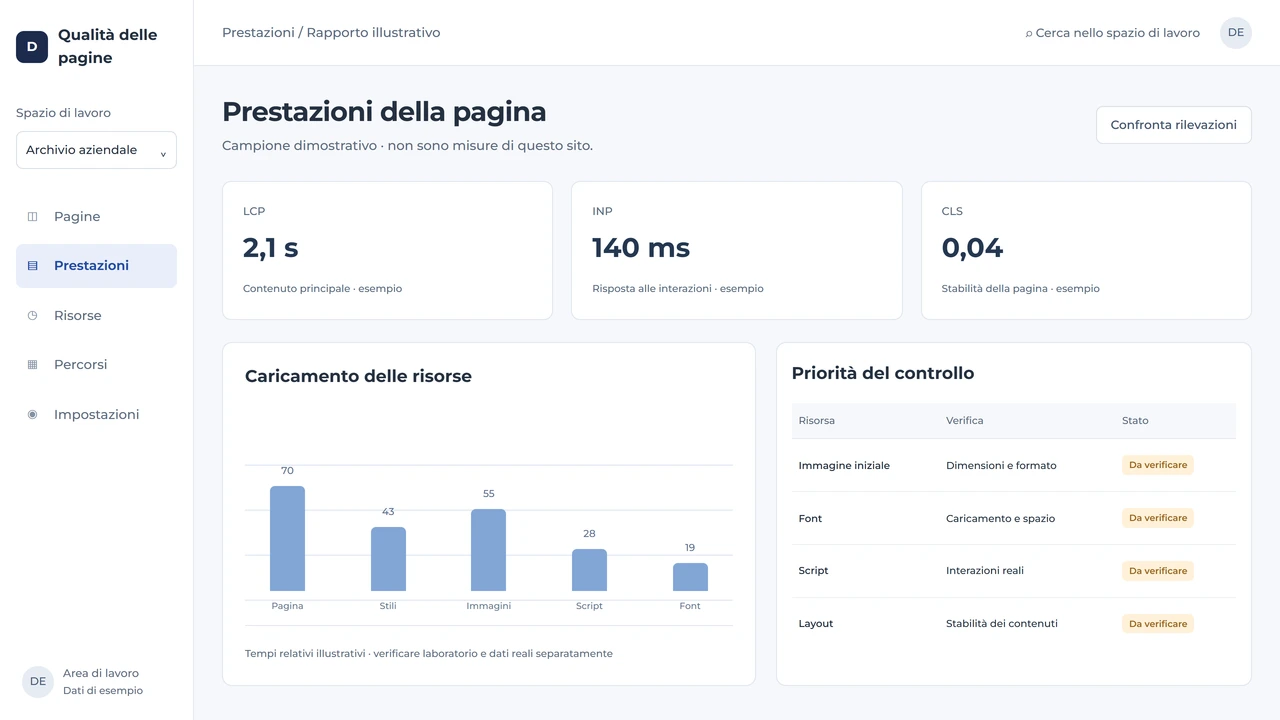
Task: Click the Caricamento e spazio cell
Action: click(1000, 519)
